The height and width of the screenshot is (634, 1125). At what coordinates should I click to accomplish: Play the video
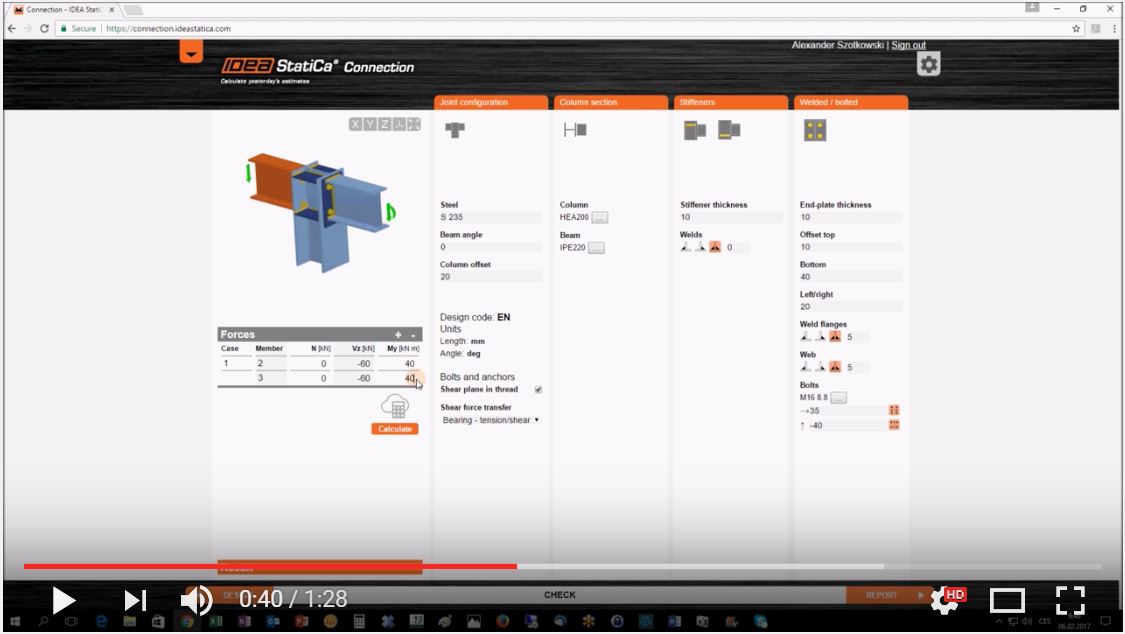coord(63,600)
